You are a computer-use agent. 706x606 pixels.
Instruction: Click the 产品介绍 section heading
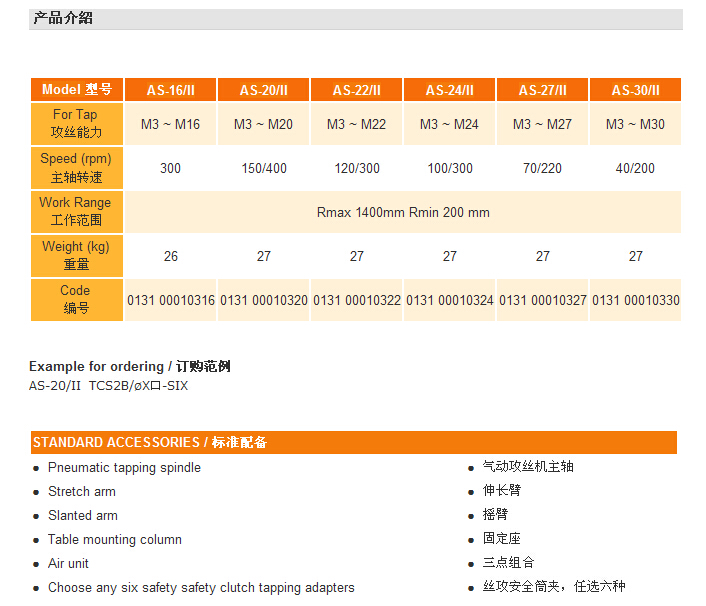pyautogui.click(x=63, y=18)
